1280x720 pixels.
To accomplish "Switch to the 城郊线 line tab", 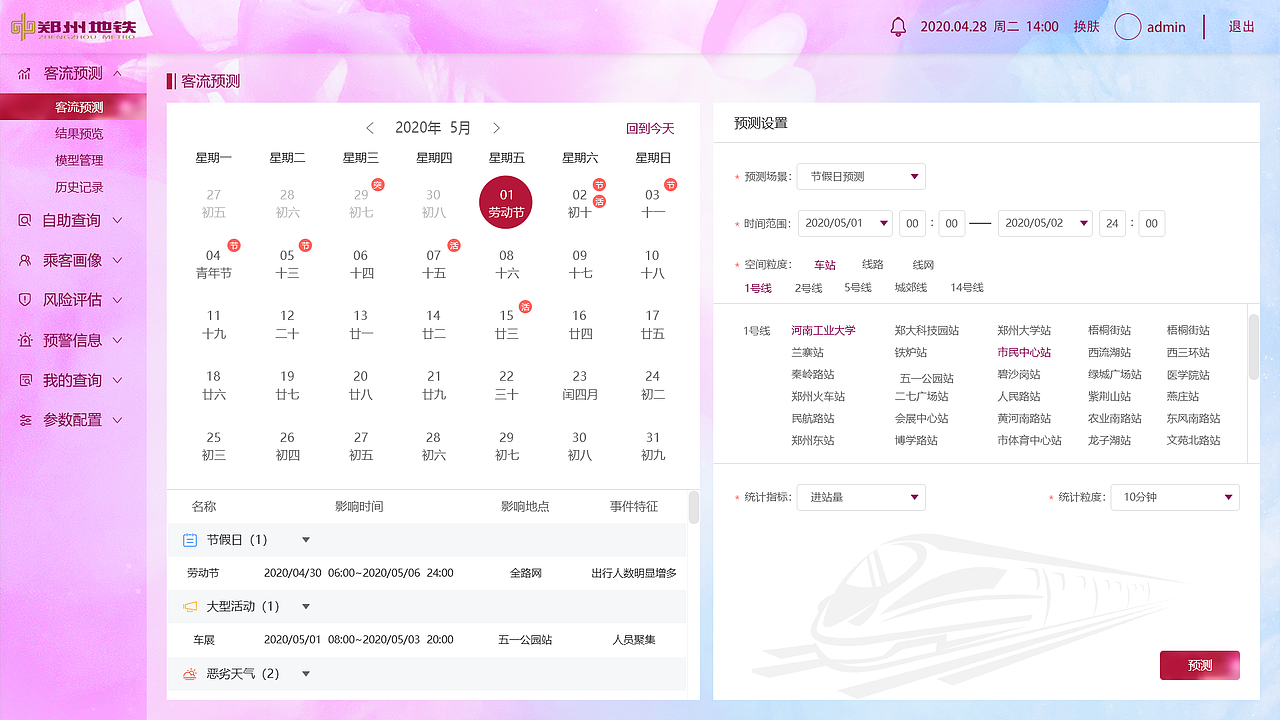I will 910,288.
